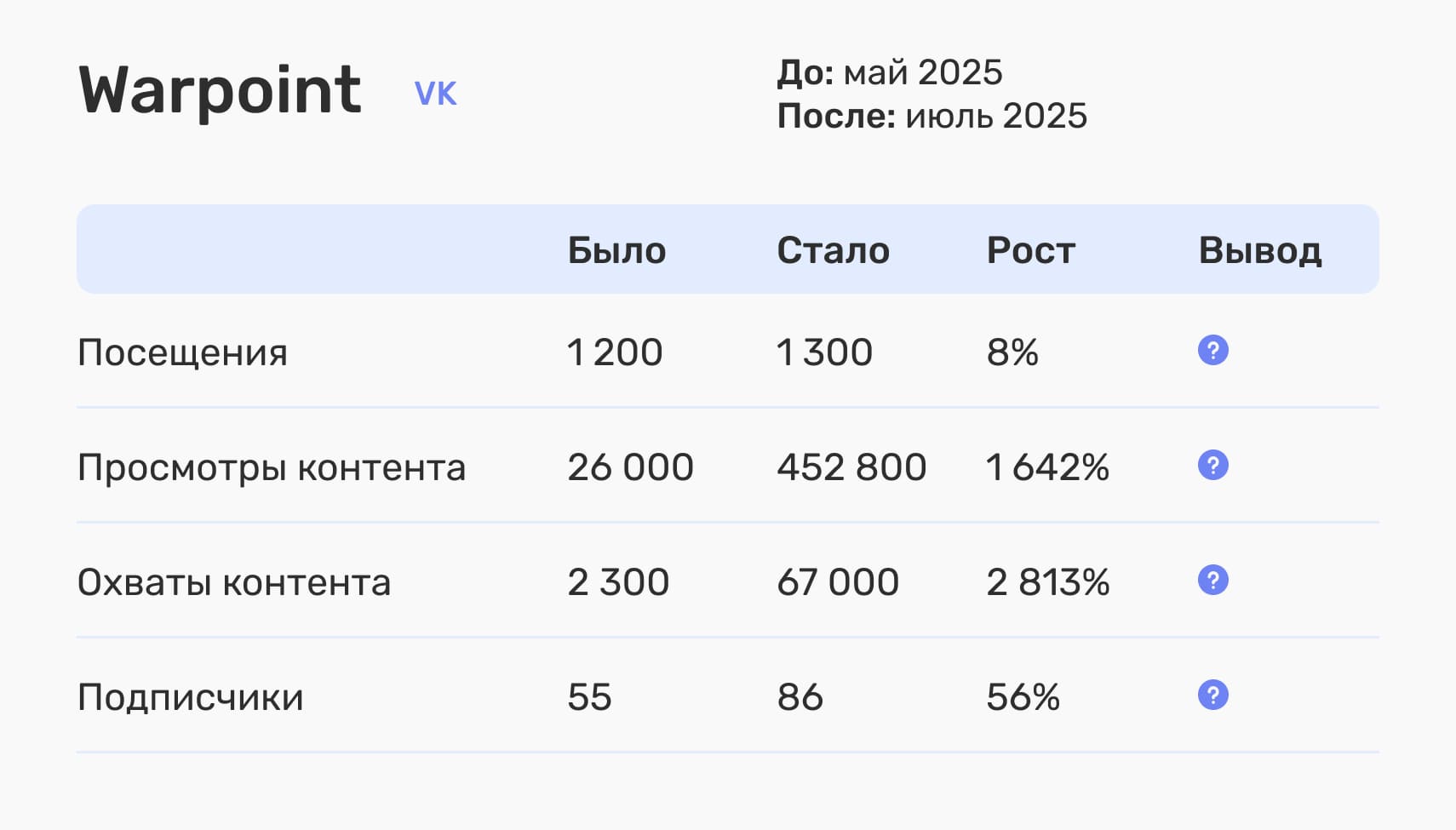
Task: Click the help icon in the Посещения row
Action: pyautogui.click(x=1212, y=350)
